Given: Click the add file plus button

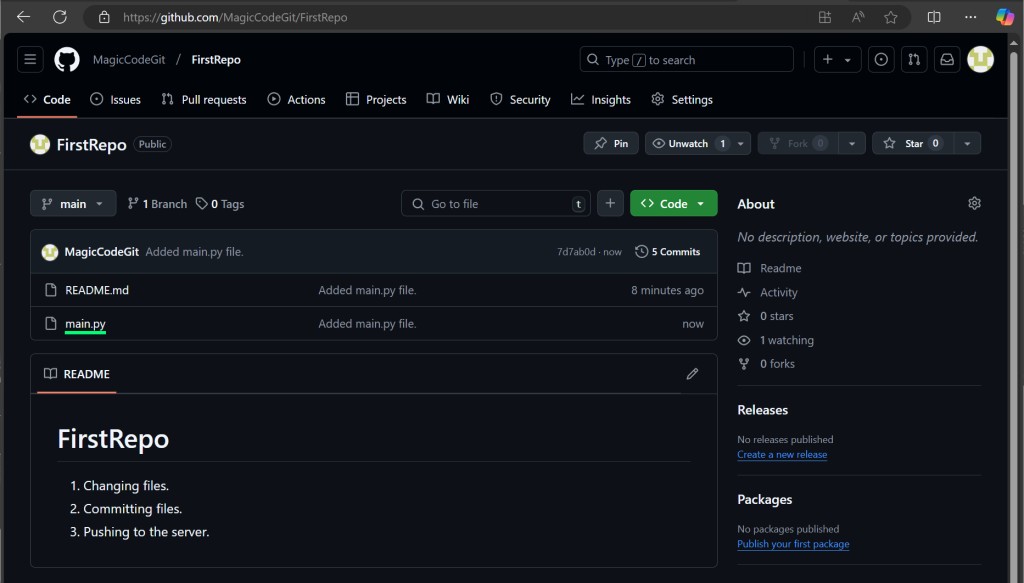Looking at the screenshot, I should tap(610, 204).
